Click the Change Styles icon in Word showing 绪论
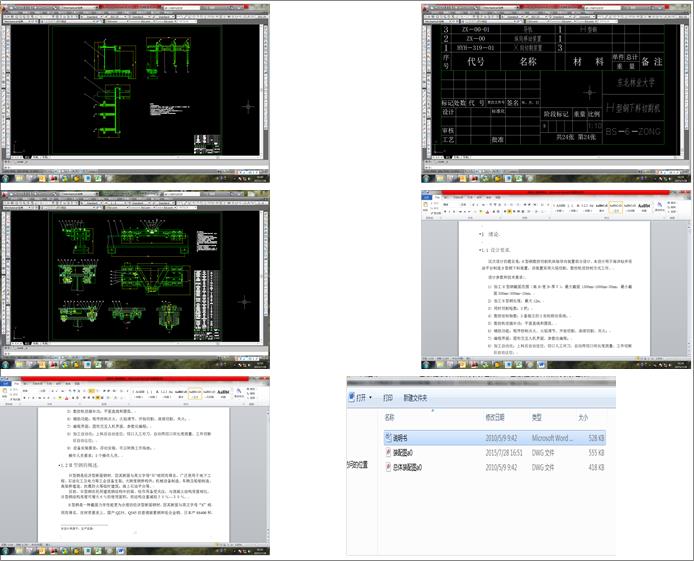The height and width of the screenshot is (561, 694). 659,207
